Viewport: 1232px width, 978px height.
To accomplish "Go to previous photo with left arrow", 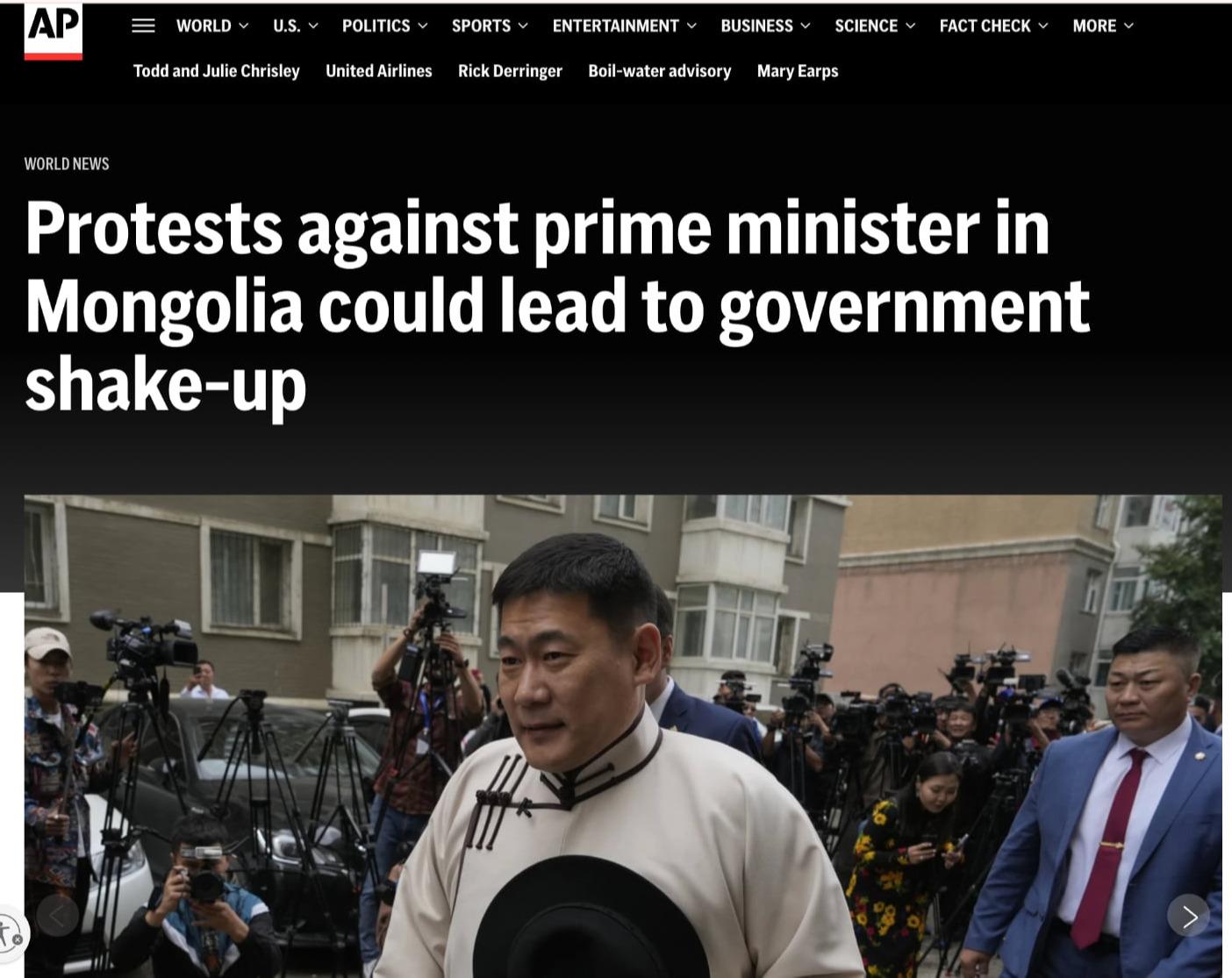I will 58,917.
